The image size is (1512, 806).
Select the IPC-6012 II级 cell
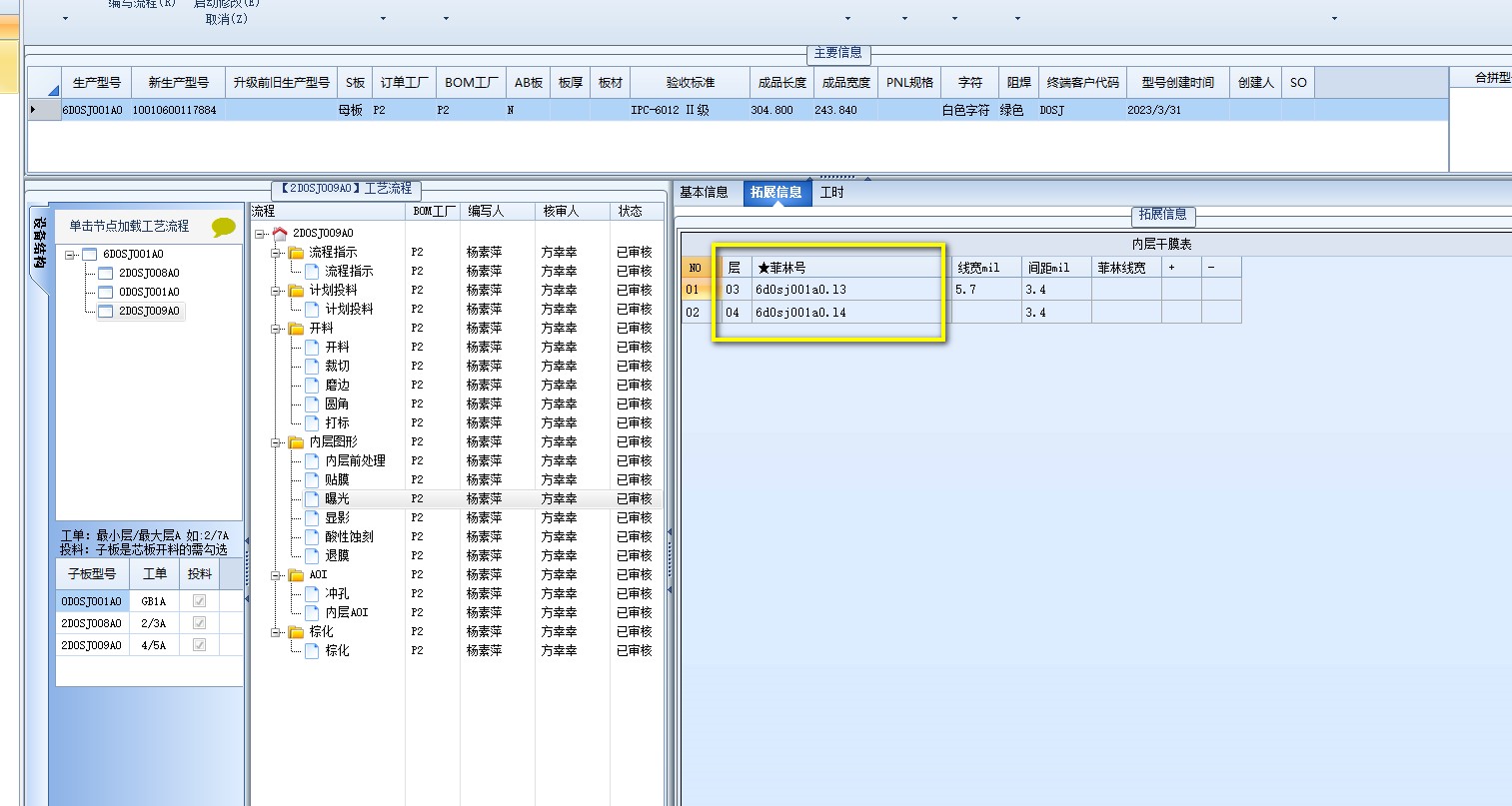pyautogui.click(x=691, y=110)
